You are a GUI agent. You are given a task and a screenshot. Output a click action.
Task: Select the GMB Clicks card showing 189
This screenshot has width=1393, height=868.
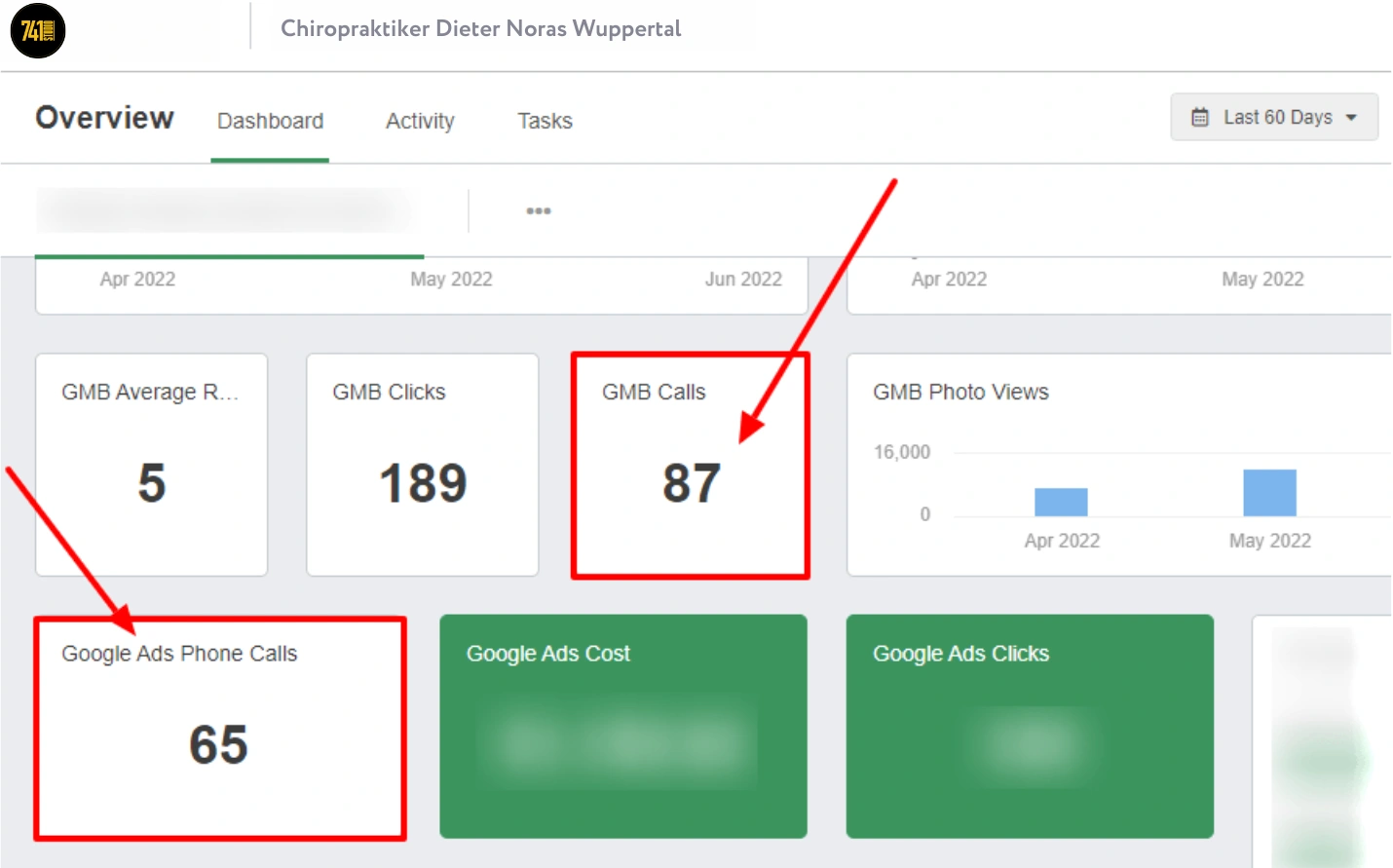(422, 464)
